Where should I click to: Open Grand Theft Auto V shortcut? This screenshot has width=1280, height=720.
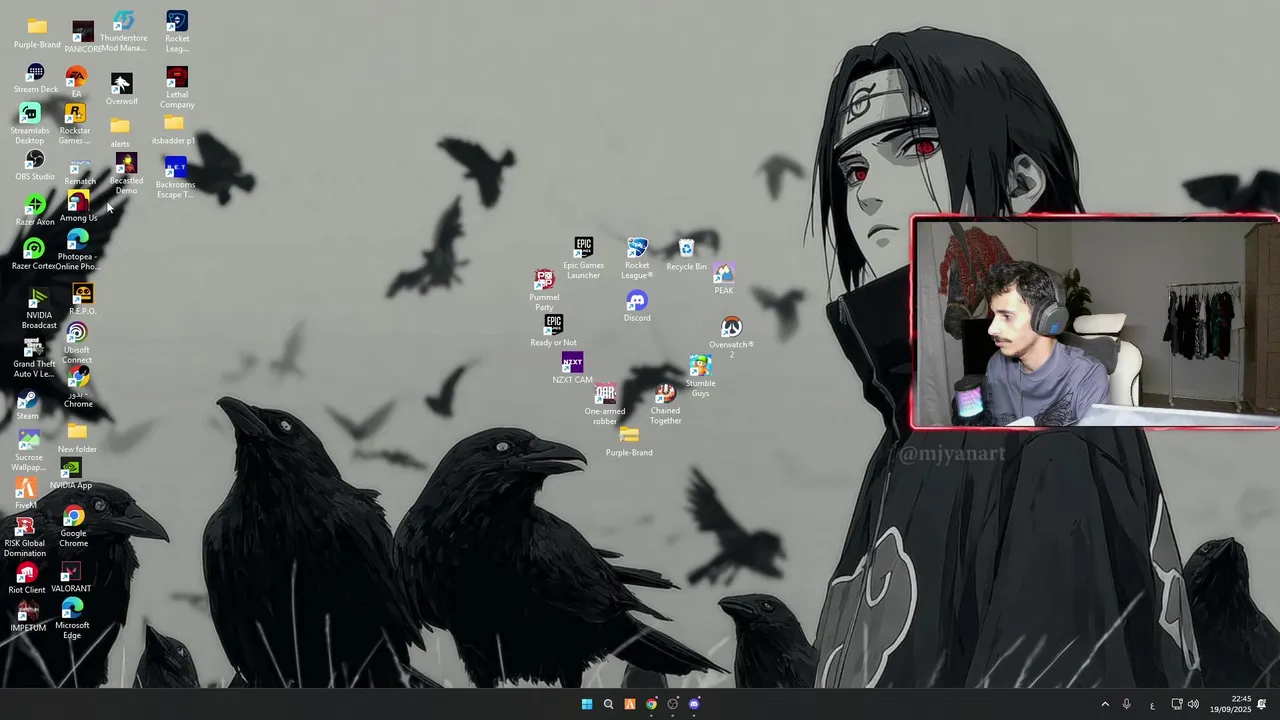click(34, 358)
